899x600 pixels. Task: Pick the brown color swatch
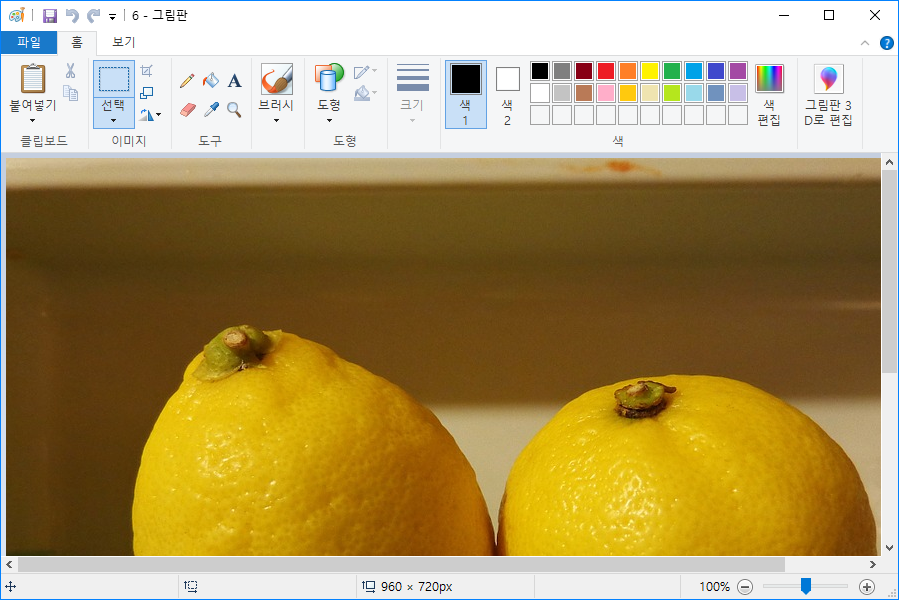584,92
